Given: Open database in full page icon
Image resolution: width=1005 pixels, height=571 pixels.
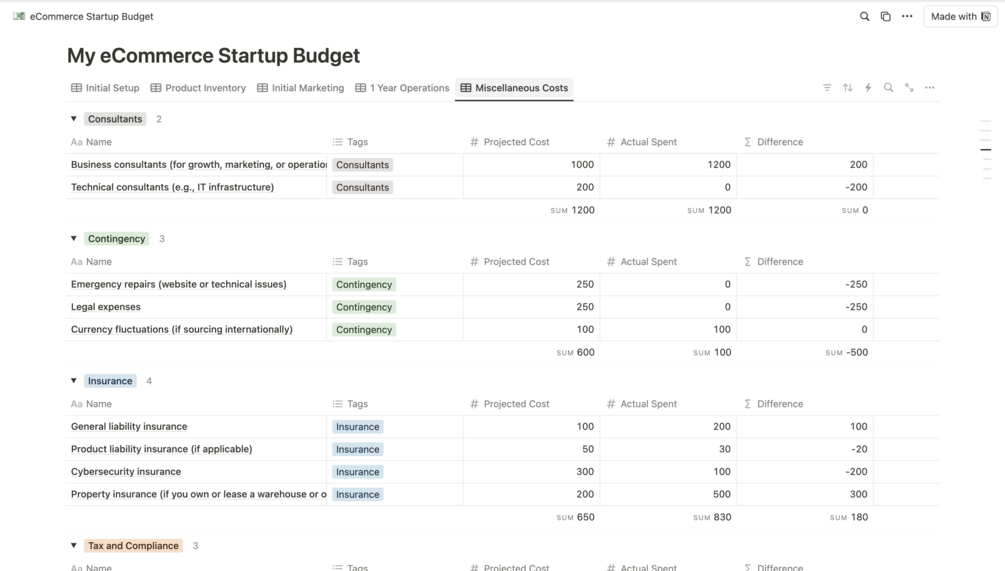Looking at the screenshot, I should [x=909, y=88].
